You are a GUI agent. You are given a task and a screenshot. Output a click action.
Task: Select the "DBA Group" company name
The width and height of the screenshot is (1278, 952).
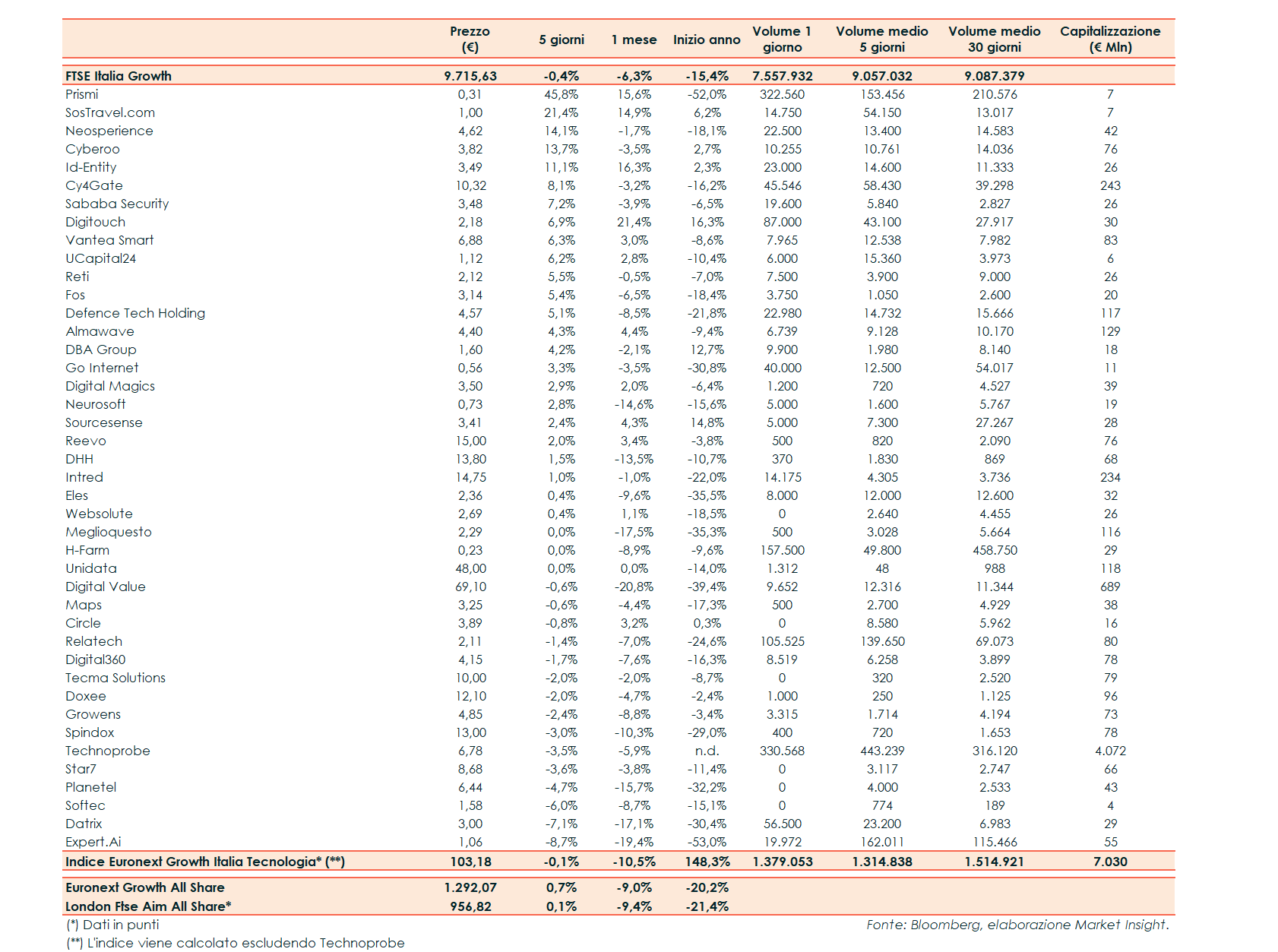point(101,349)
